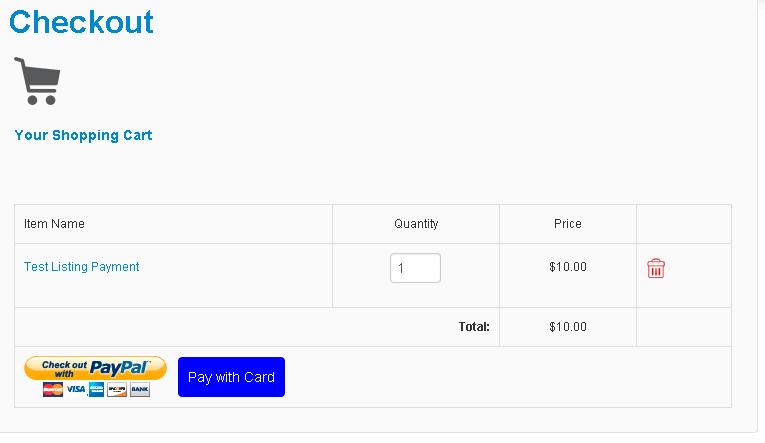Click the Checkout page heading
The width and height of the screenshot is (765, 443).
tap(81, 22)
